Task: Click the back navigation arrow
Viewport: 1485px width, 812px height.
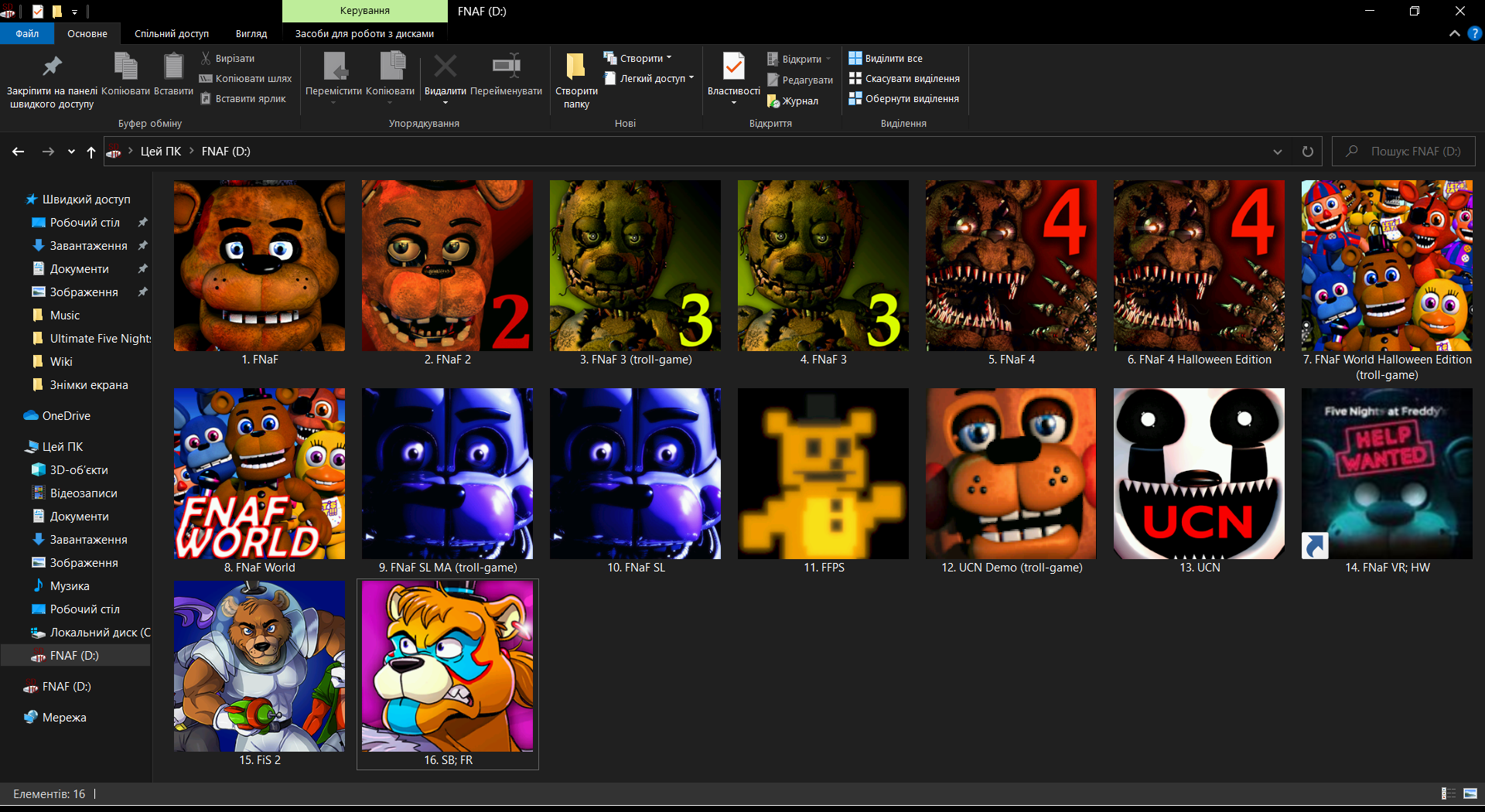Action: tap(19, 152)
